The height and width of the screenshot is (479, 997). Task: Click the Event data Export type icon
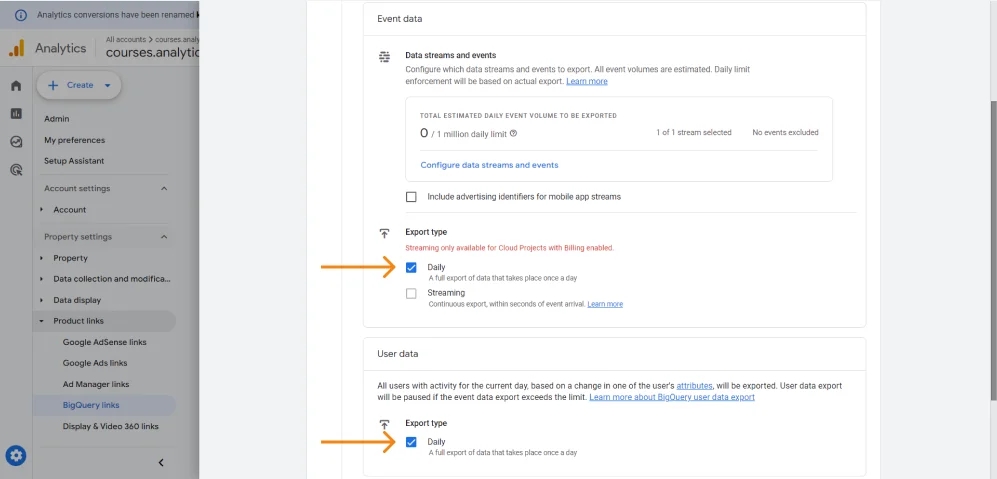(x=384, y=233)
